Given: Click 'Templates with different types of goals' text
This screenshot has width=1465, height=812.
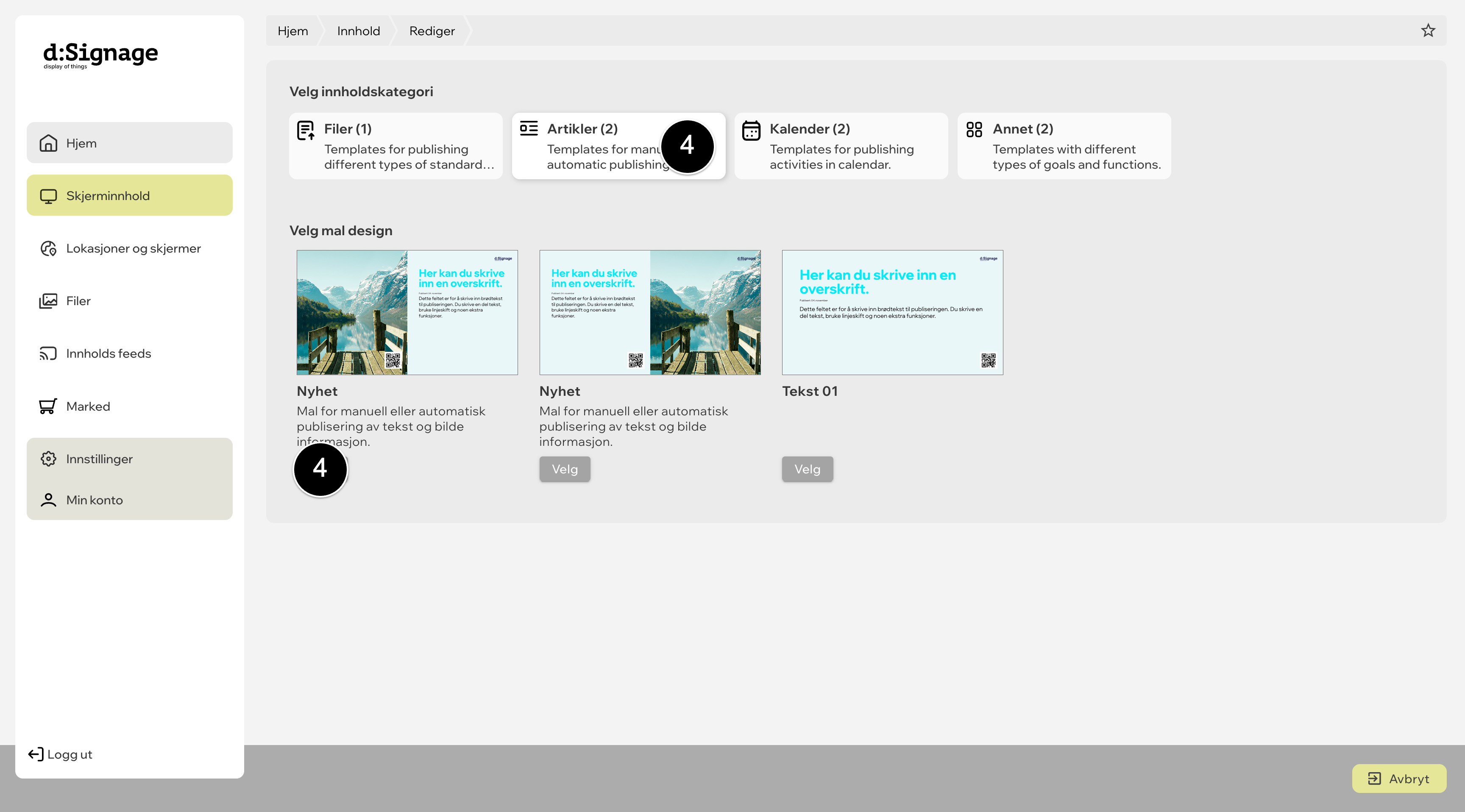Looking at the screenshot, I should pos(1076,157).
